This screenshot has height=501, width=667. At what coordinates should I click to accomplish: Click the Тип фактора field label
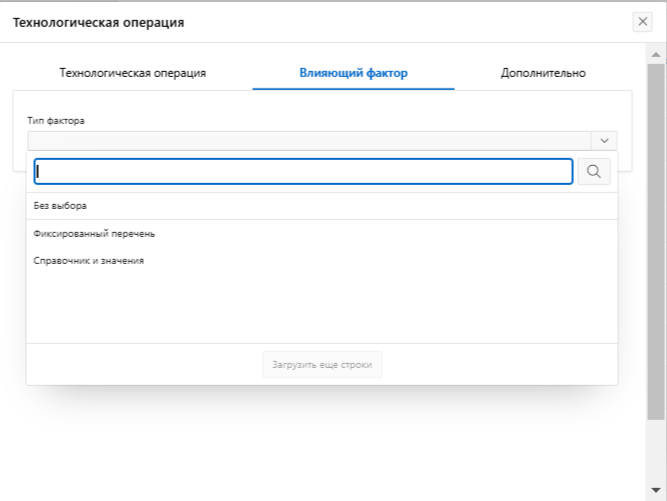[56, 121]
